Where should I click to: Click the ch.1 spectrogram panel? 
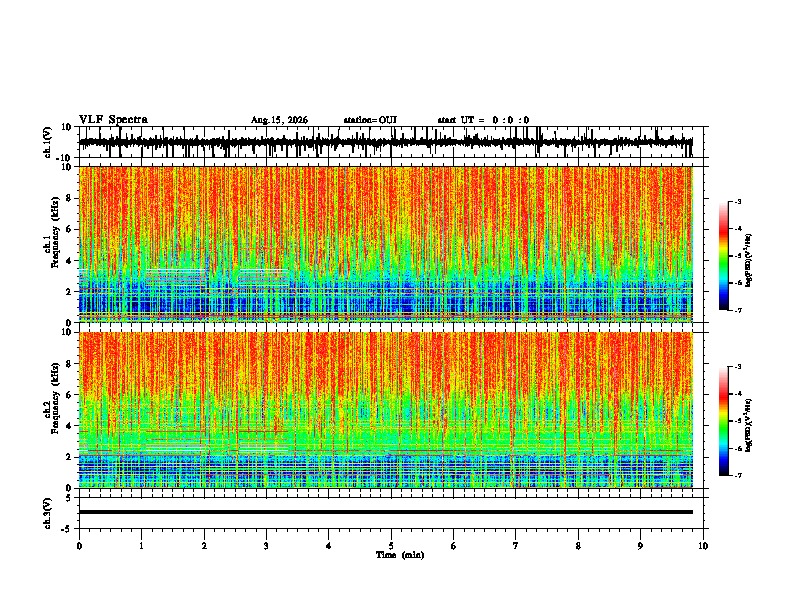pos(385,244)
